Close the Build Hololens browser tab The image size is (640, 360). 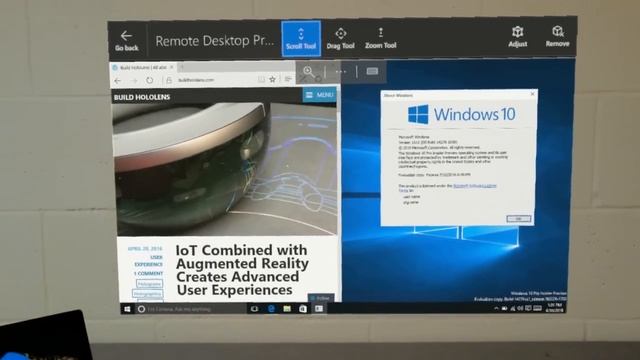coord(172,67)
